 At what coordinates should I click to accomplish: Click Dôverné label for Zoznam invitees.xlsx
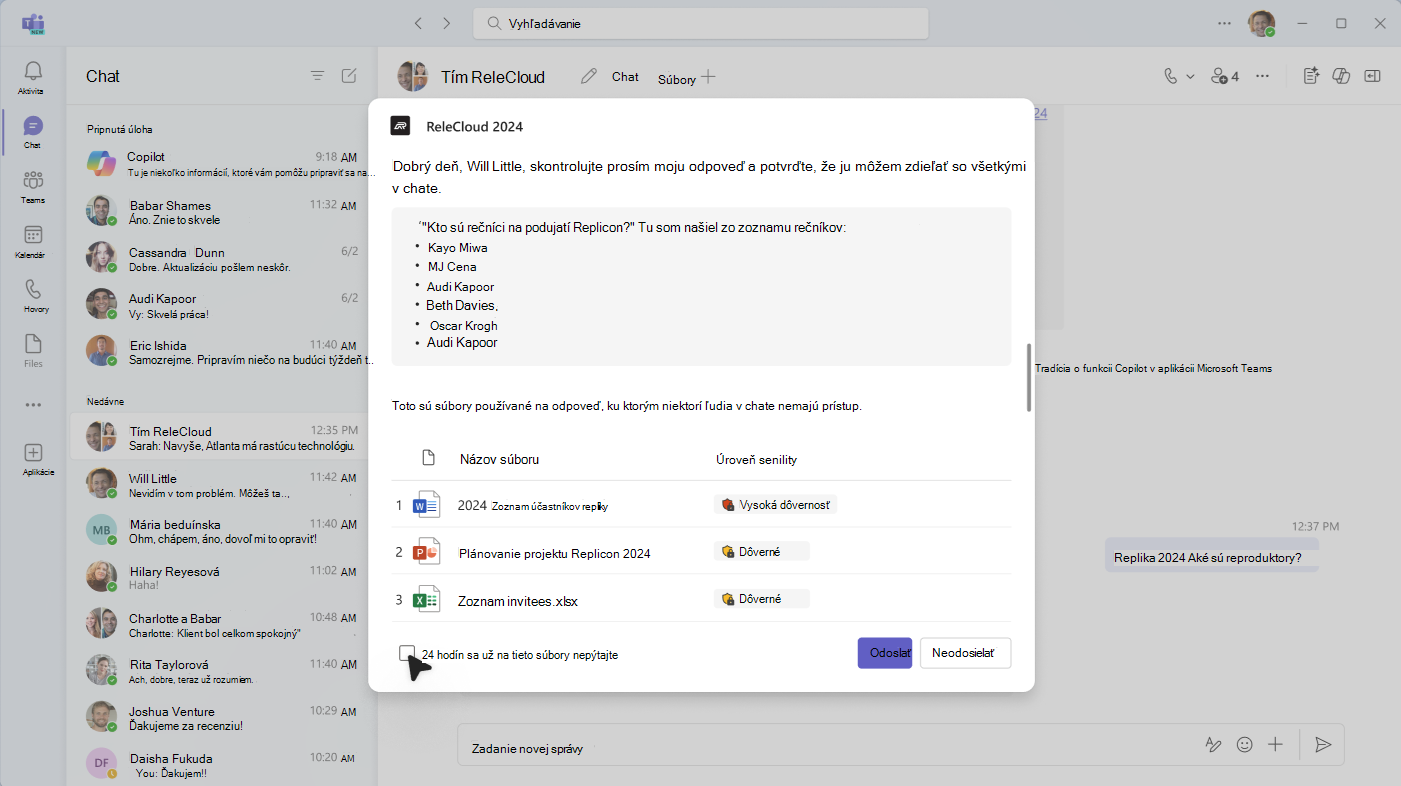762,599
